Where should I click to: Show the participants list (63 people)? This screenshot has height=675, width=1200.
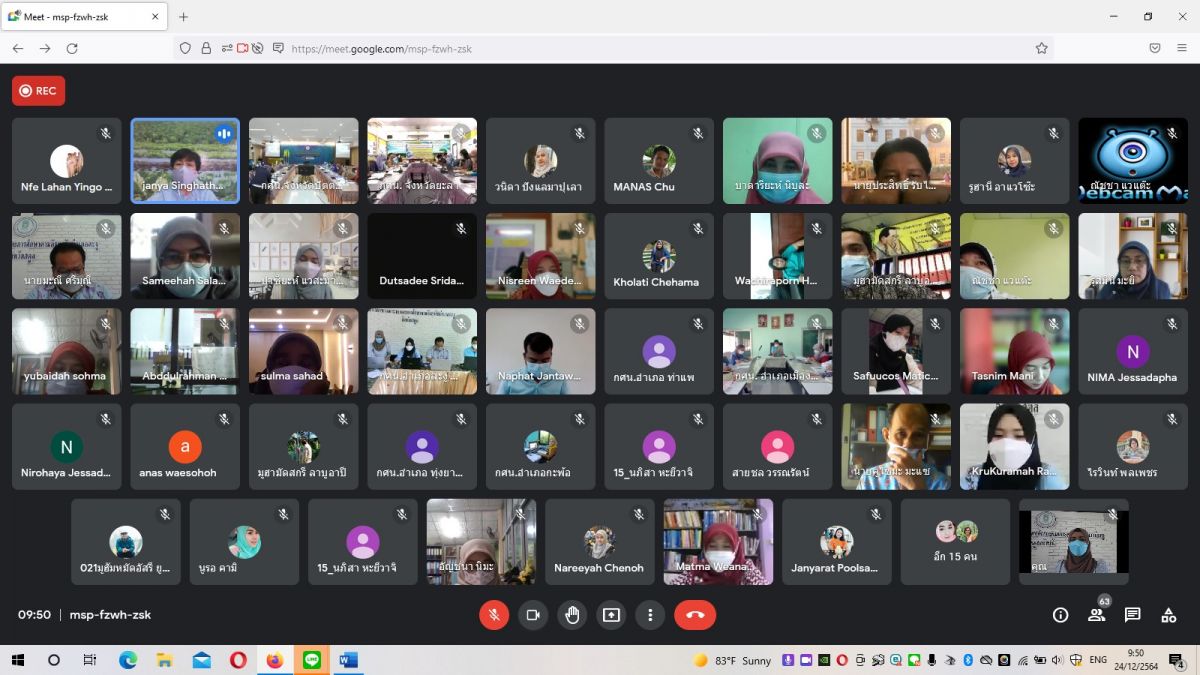coord(1096,615)
